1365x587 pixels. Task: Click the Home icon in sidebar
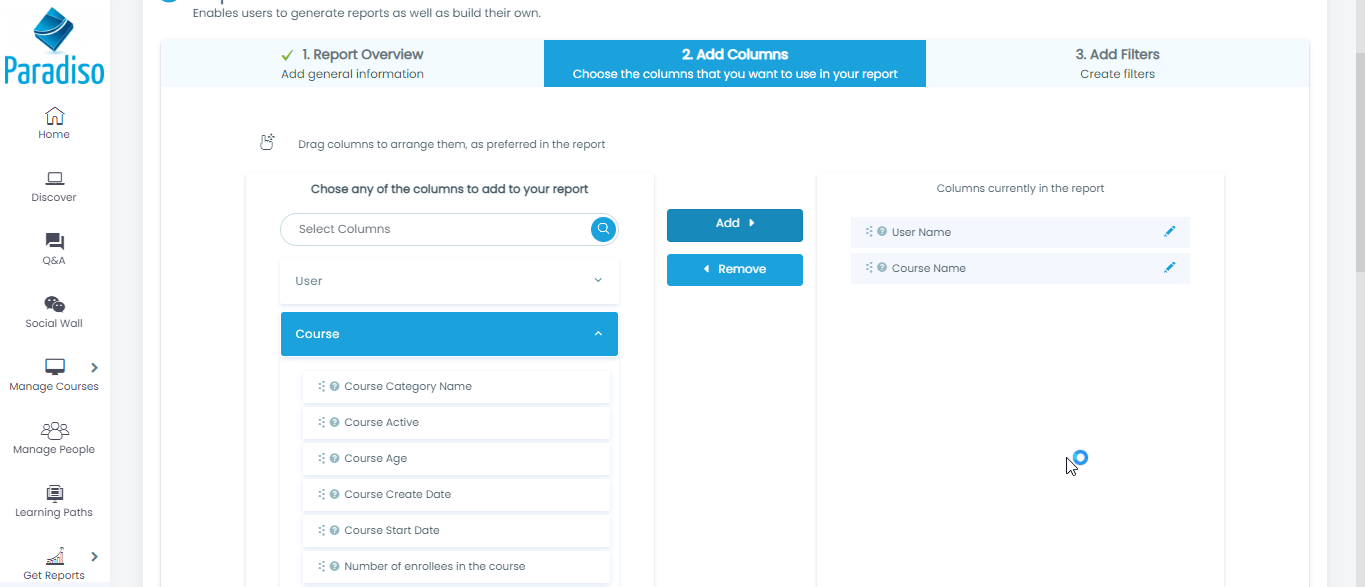(54, 116)
